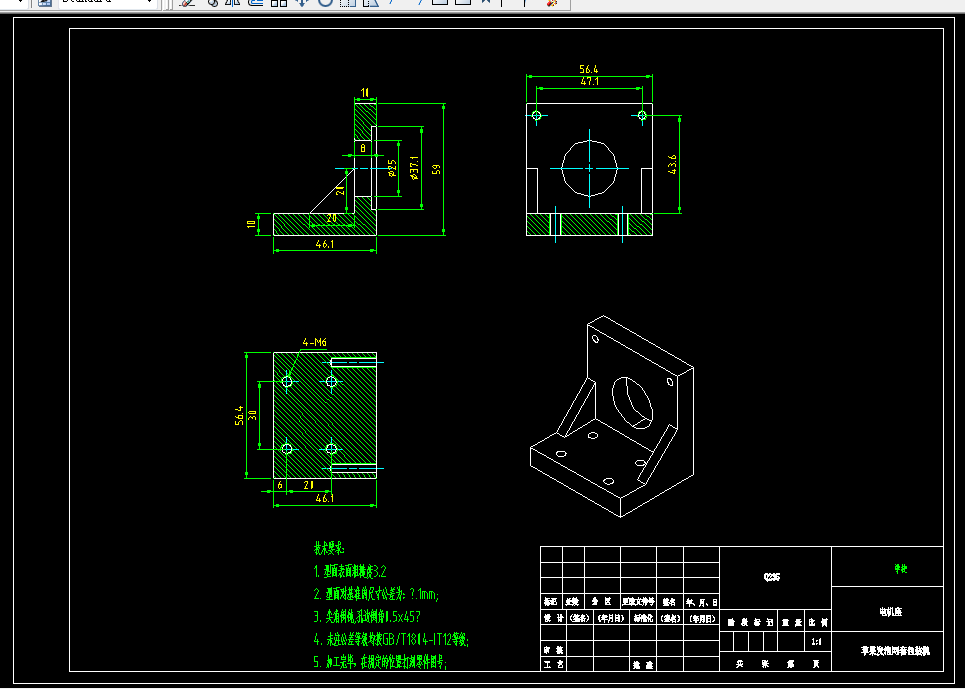The height and width of the screenshot is (689, 965).
Task: Select the Q235 material text
Action: click(772, 577)
